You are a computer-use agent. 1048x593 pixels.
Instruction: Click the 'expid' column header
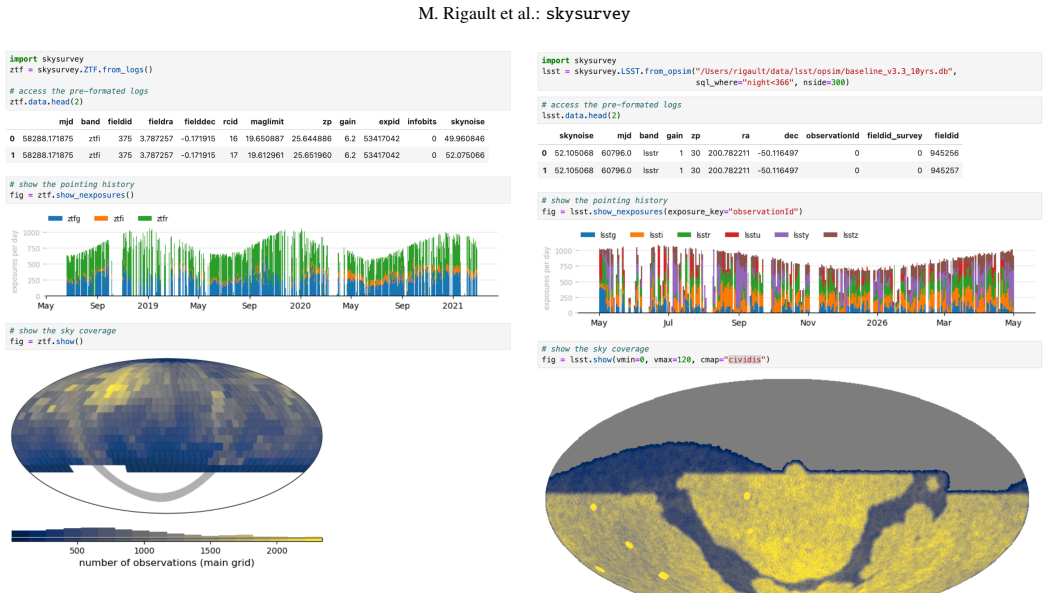[x=389, y=122]
